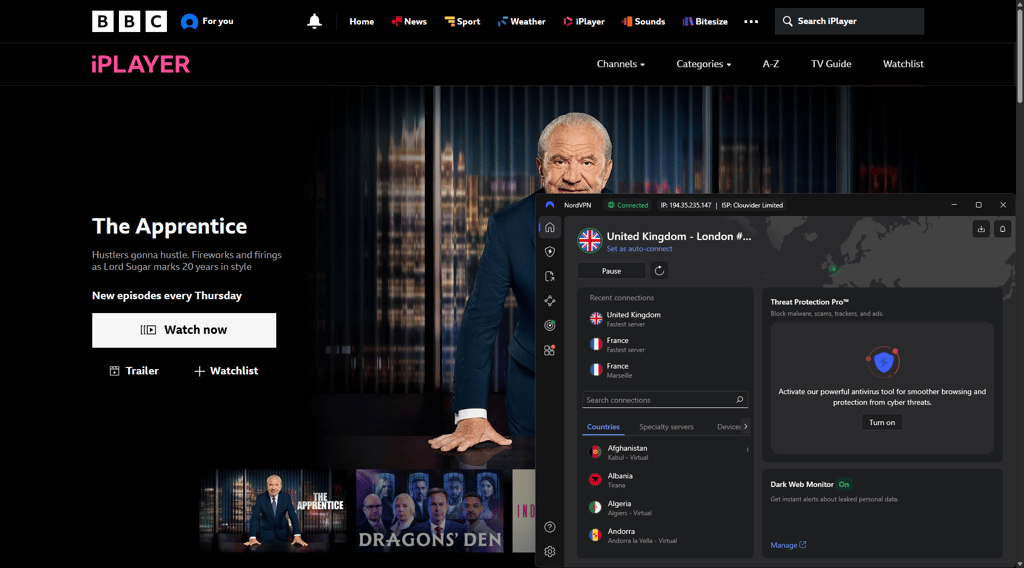
Task: Expand the Channels dropdown
Action: 620,64
